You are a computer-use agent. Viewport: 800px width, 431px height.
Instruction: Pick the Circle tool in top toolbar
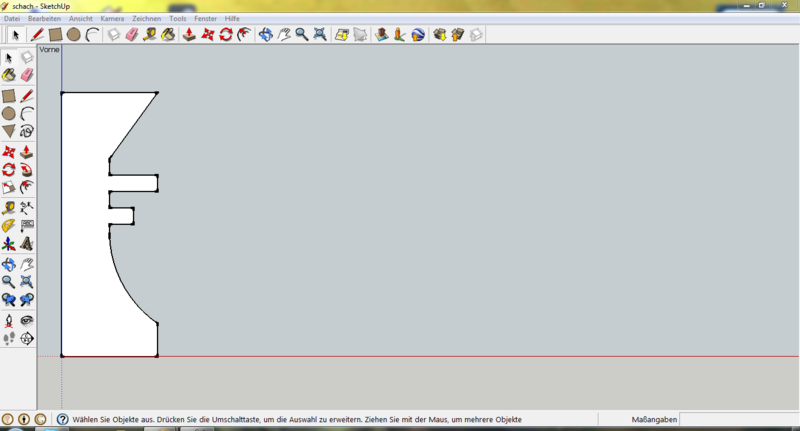point(73,34)
